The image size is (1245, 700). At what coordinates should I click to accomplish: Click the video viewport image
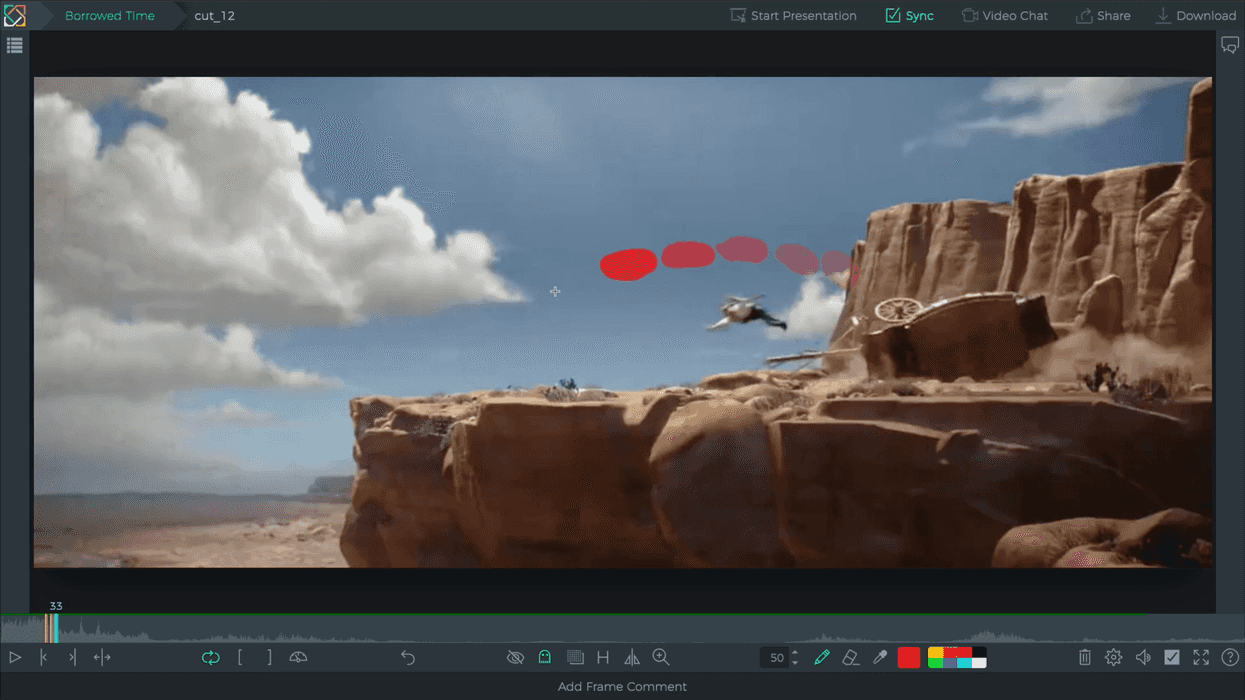click(623, 322)
